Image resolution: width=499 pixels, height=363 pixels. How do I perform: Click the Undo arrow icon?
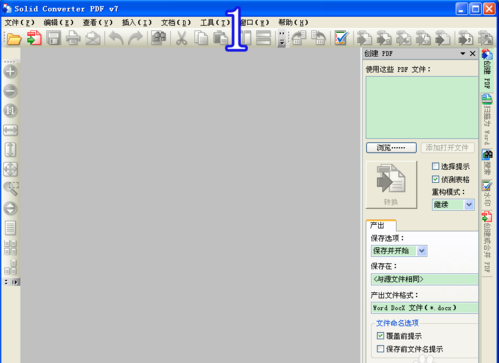point(116,38)
